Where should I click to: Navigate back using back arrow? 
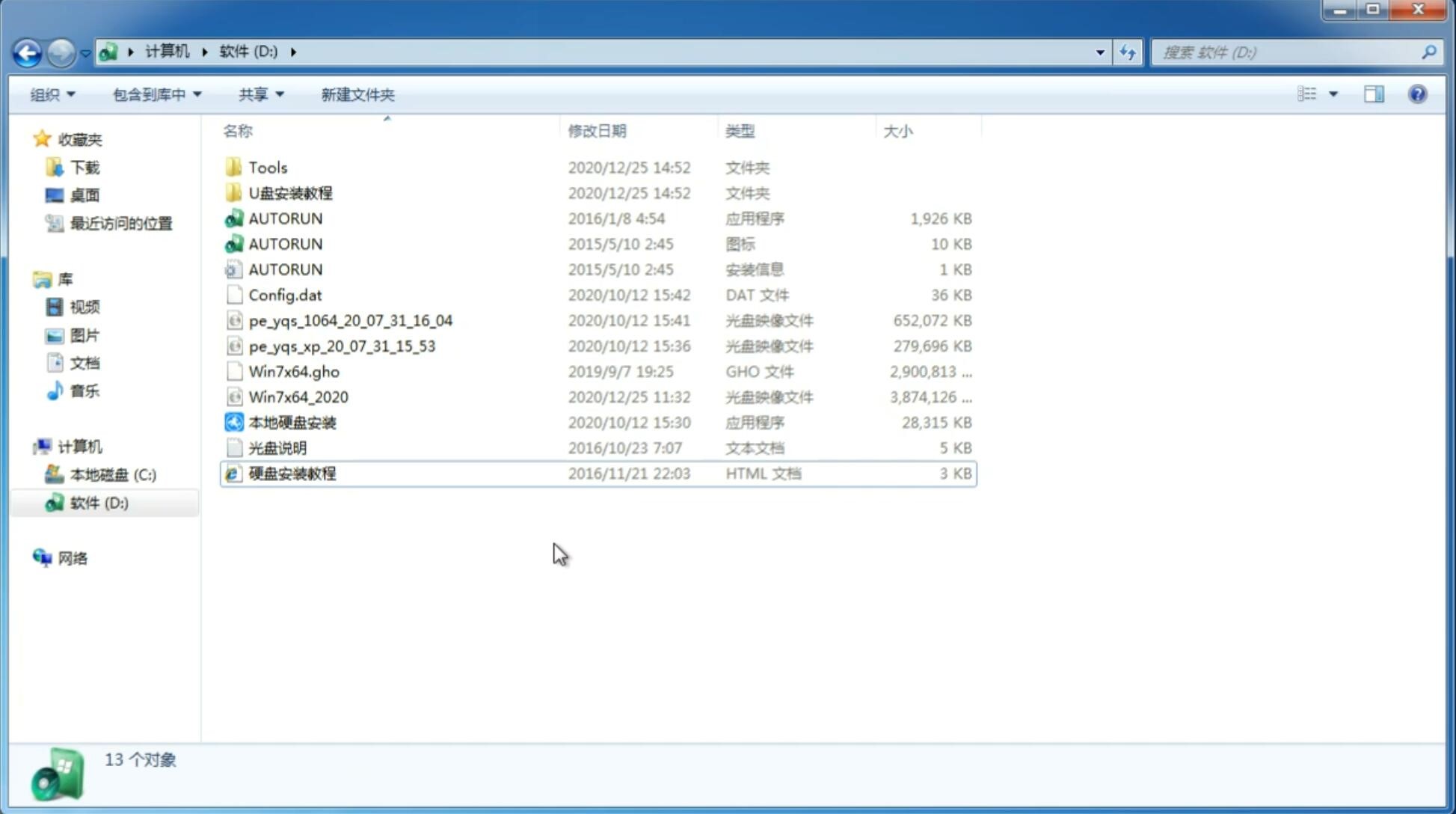click(26, 51)
